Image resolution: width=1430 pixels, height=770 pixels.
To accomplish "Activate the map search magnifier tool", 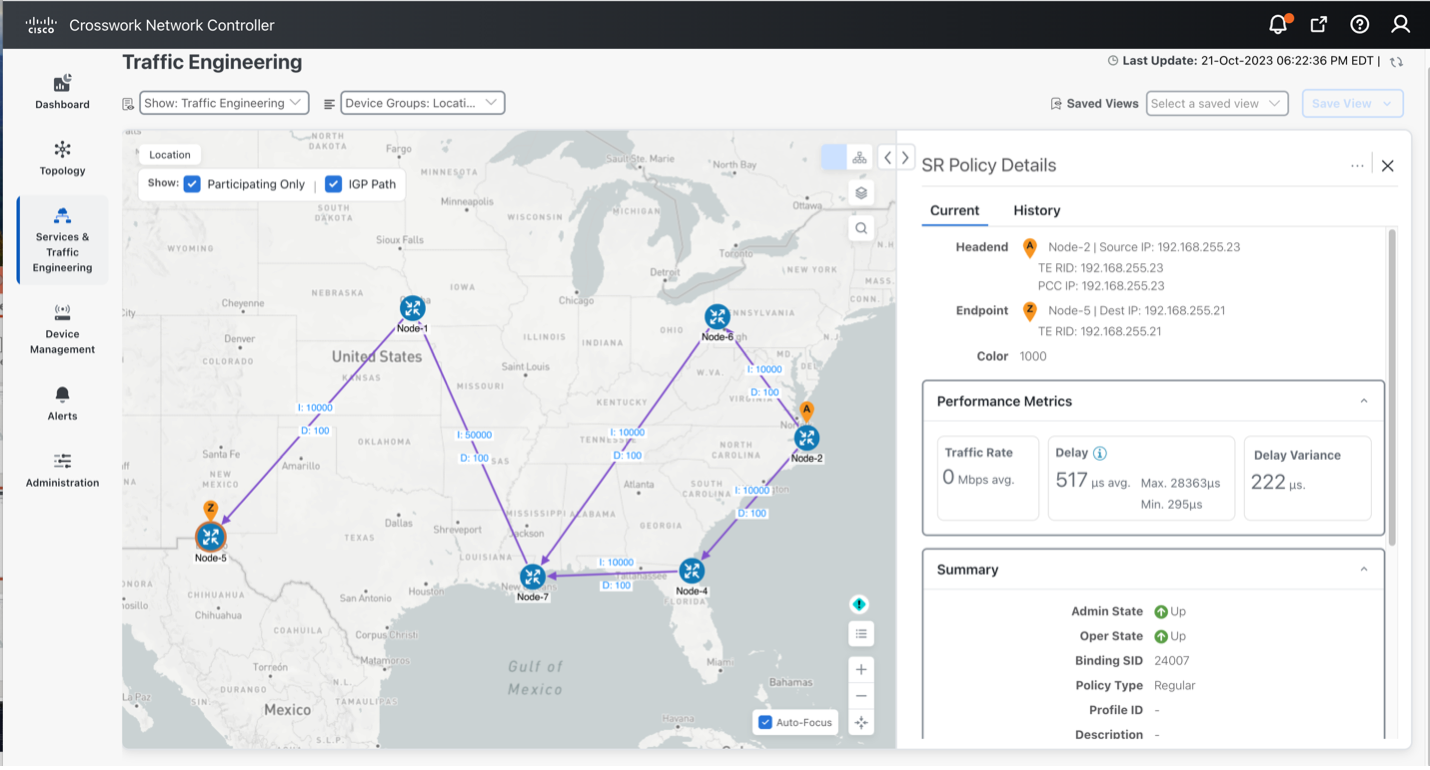I will coord(860,227).
